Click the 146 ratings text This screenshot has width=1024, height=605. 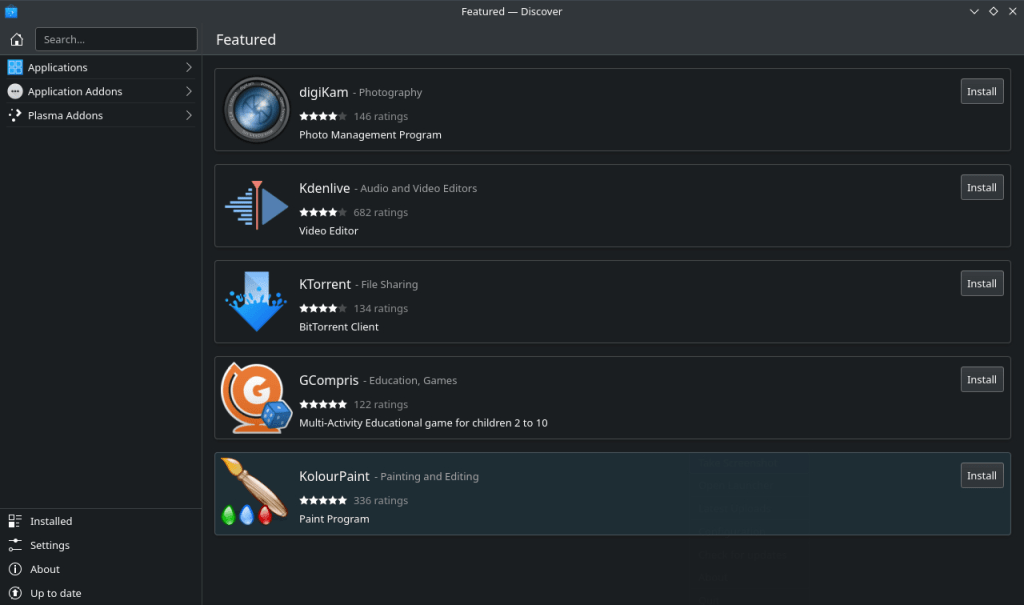click(x=381, y=116)
